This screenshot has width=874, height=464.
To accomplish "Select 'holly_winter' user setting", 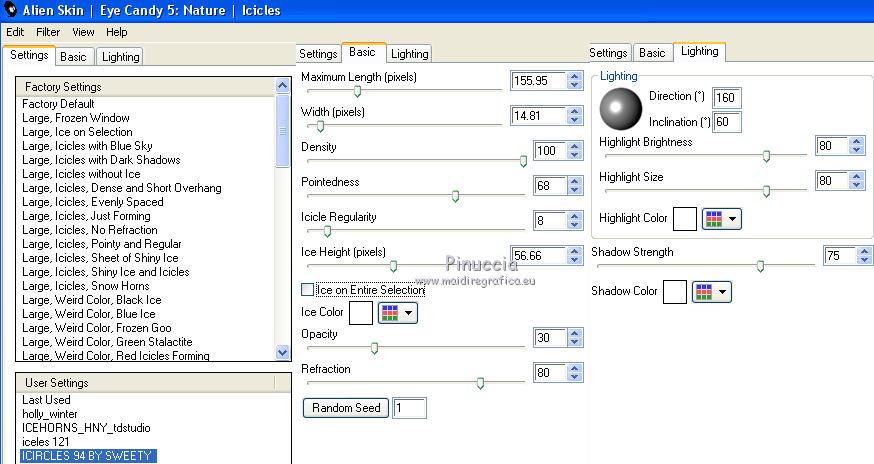I will pos(50,414).
